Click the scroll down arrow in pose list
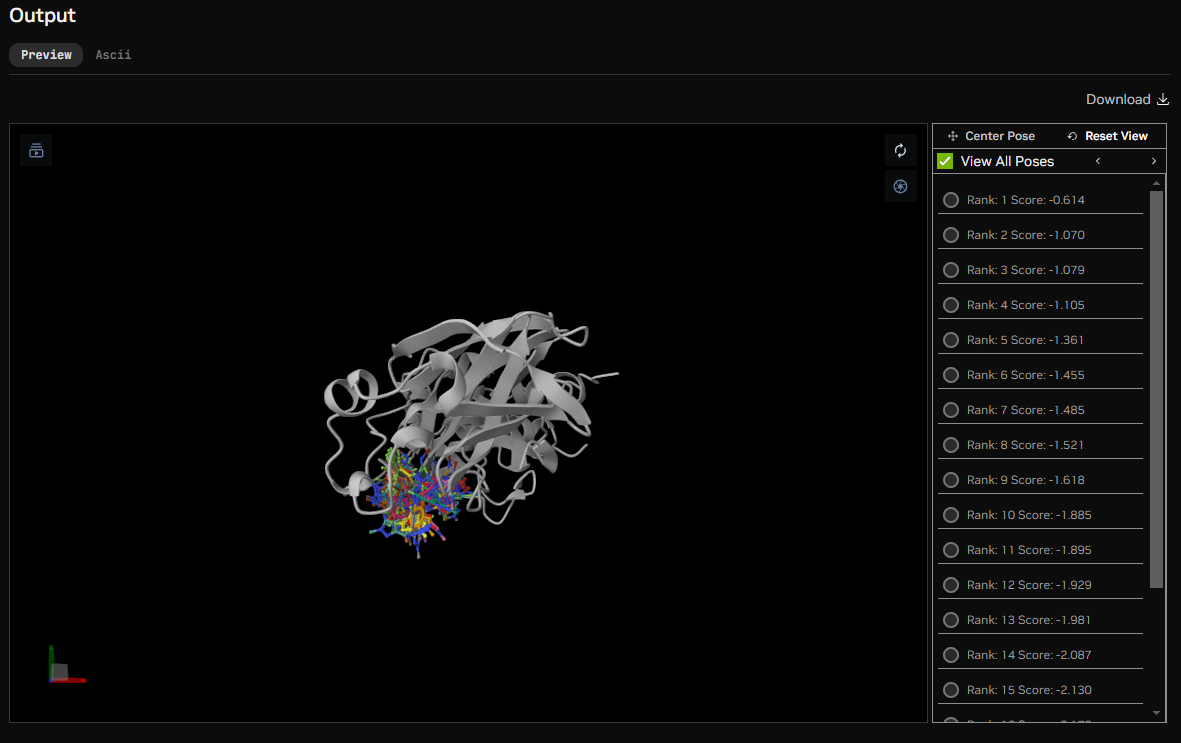This screenshot has height=743, width=1181. pos(1157,713)
